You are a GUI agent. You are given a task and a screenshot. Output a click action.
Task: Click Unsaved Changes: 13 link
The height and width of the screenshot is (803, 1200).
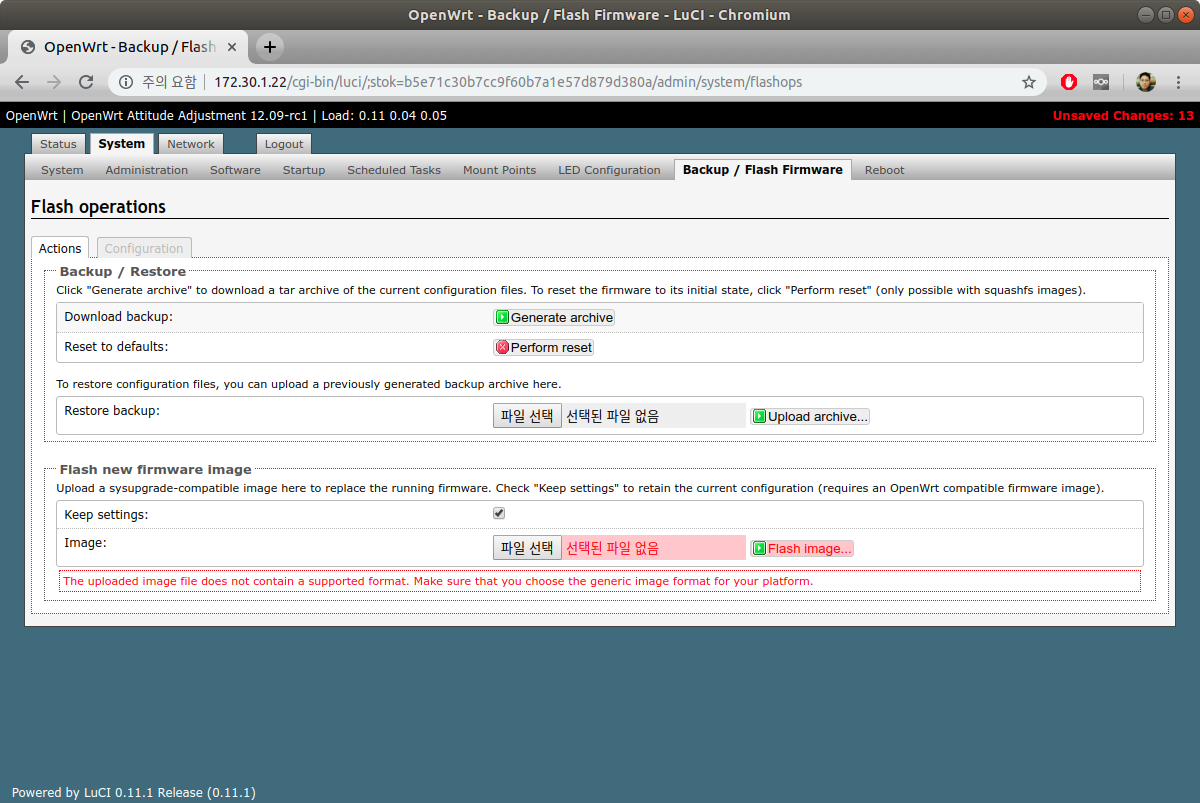click(x=1123, y=116)
